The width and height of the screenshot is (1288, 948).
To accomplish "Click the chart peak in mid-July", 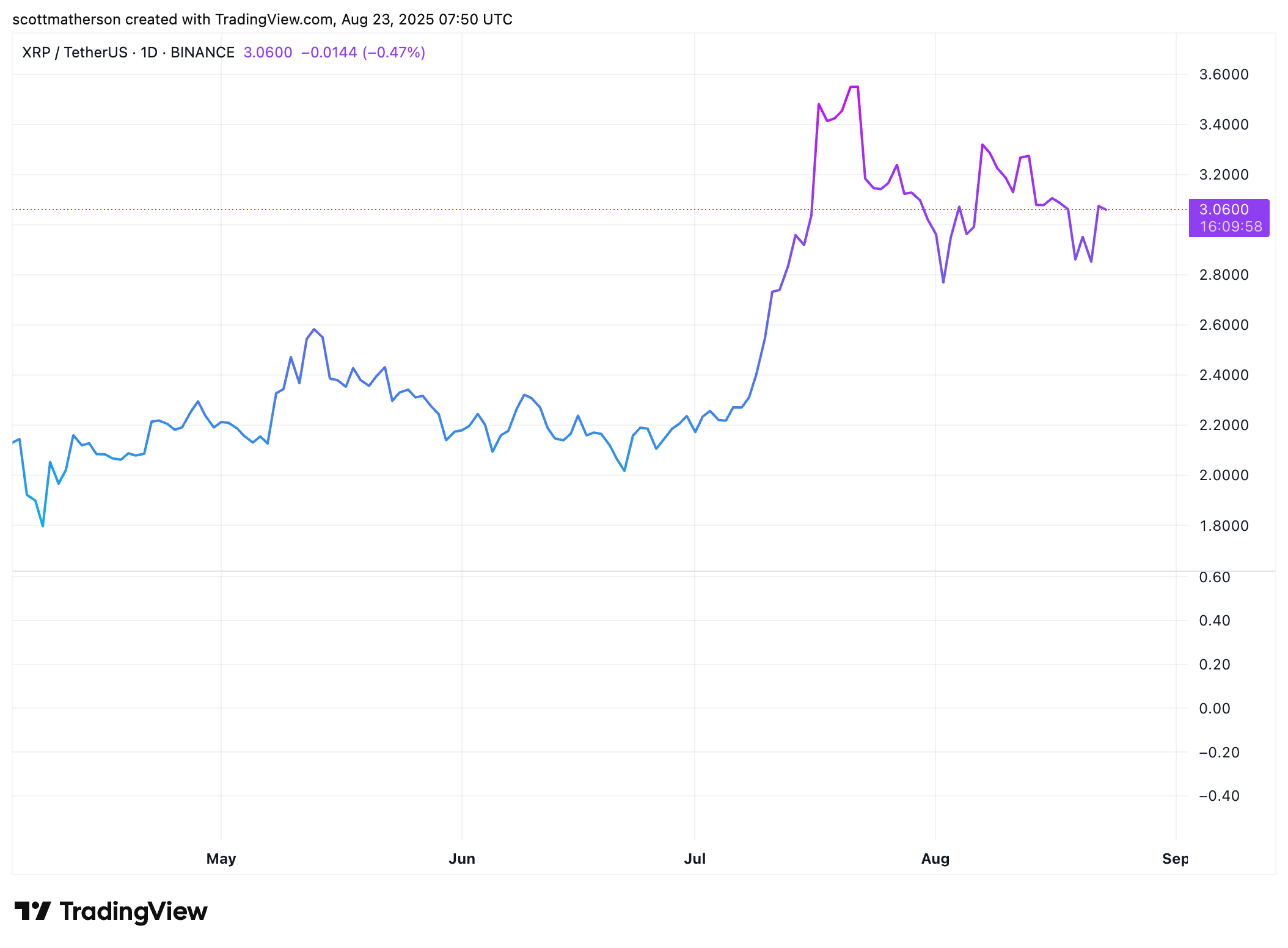I will click(854, 87).
